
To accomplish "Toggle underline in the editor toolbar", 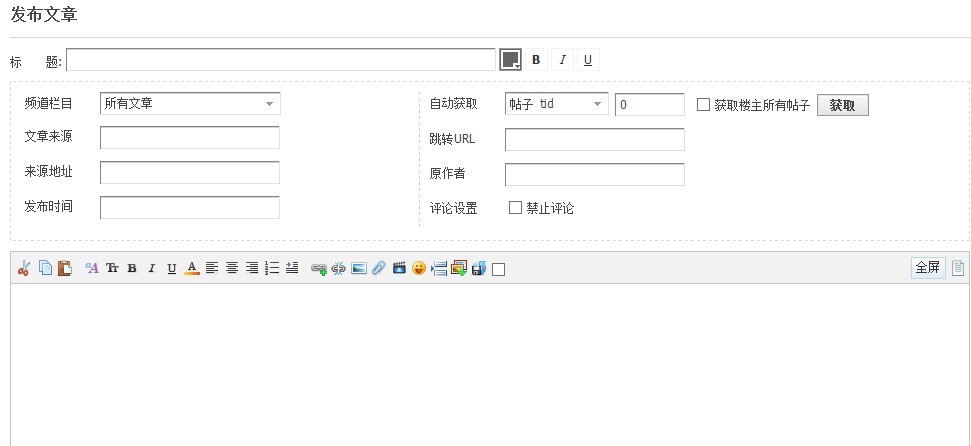I will point(172,268).
